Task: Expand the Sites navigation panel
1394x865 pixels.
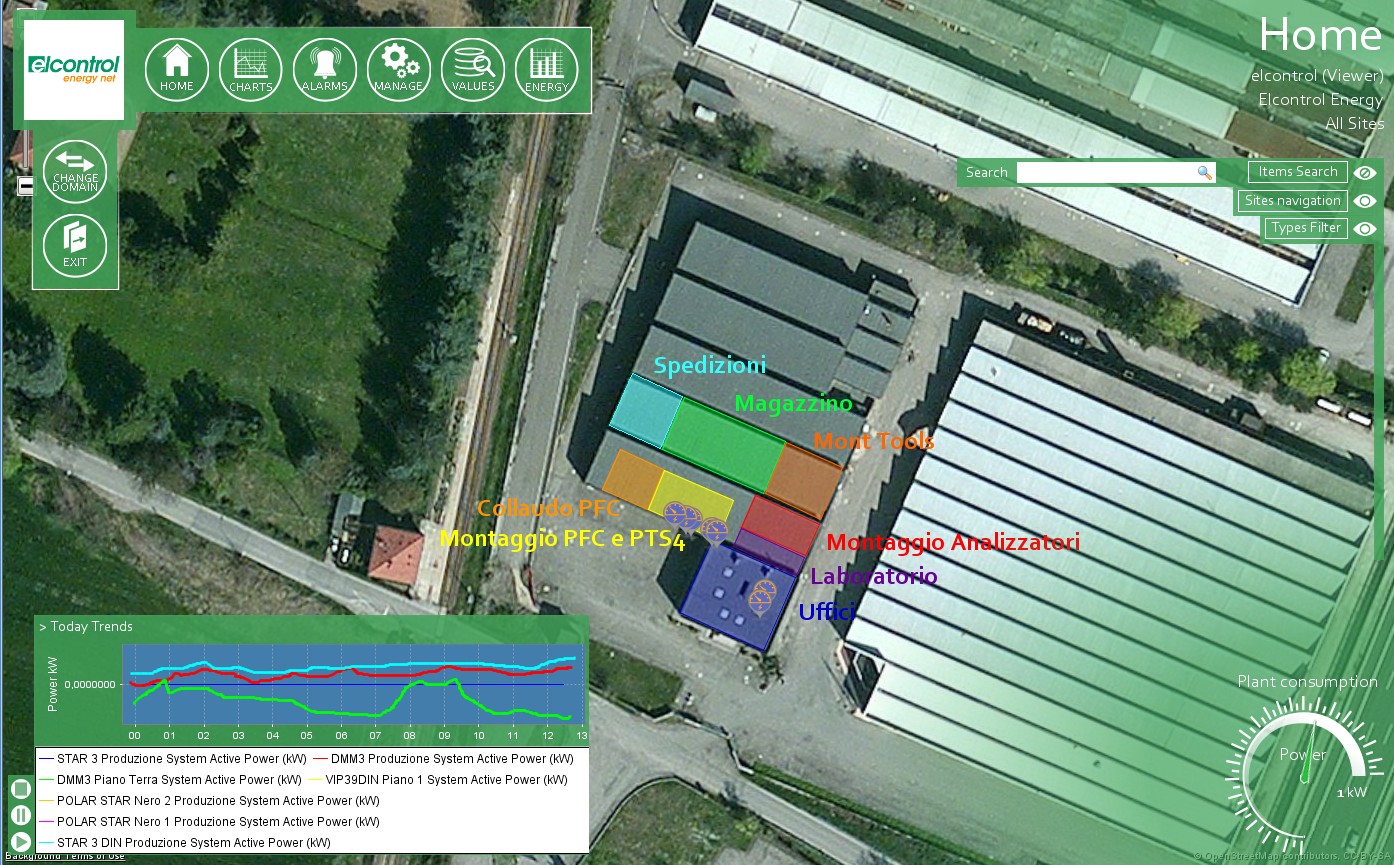Action: pos(1292,201)
